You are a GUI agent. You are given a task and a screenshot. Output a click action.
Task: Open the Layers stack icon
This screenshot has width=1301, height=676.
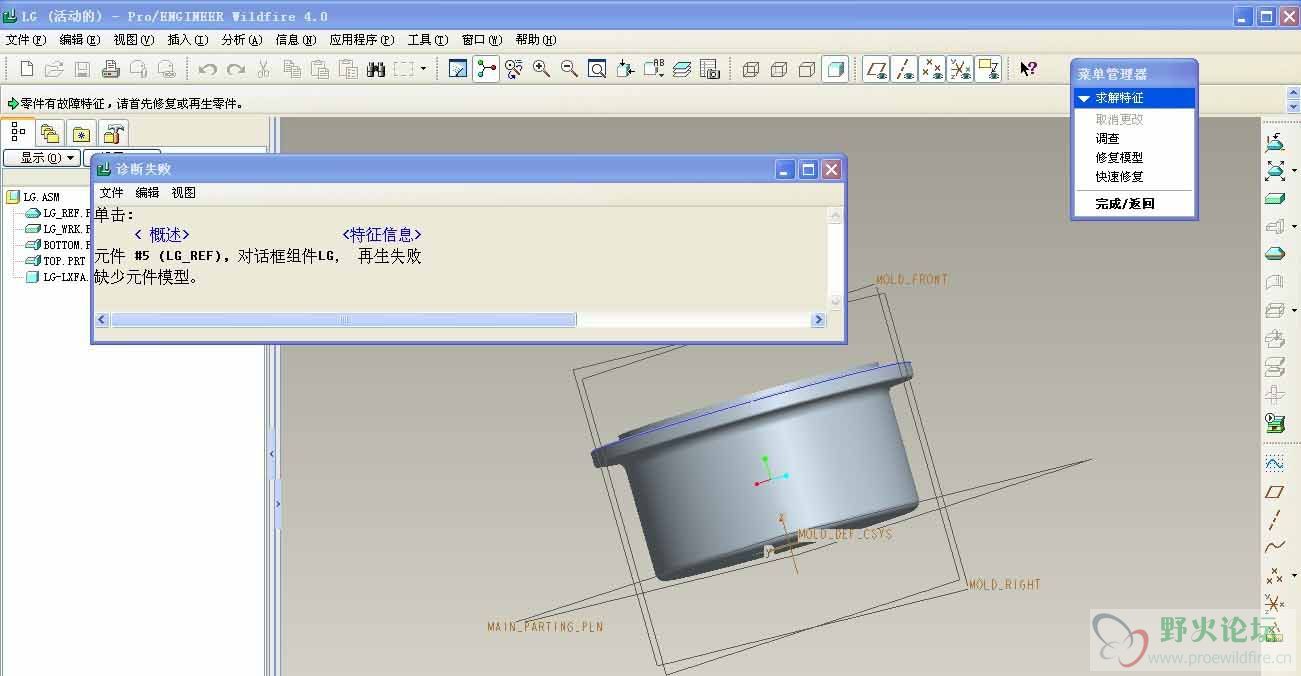pyautogui.click(x=682, y=69)
